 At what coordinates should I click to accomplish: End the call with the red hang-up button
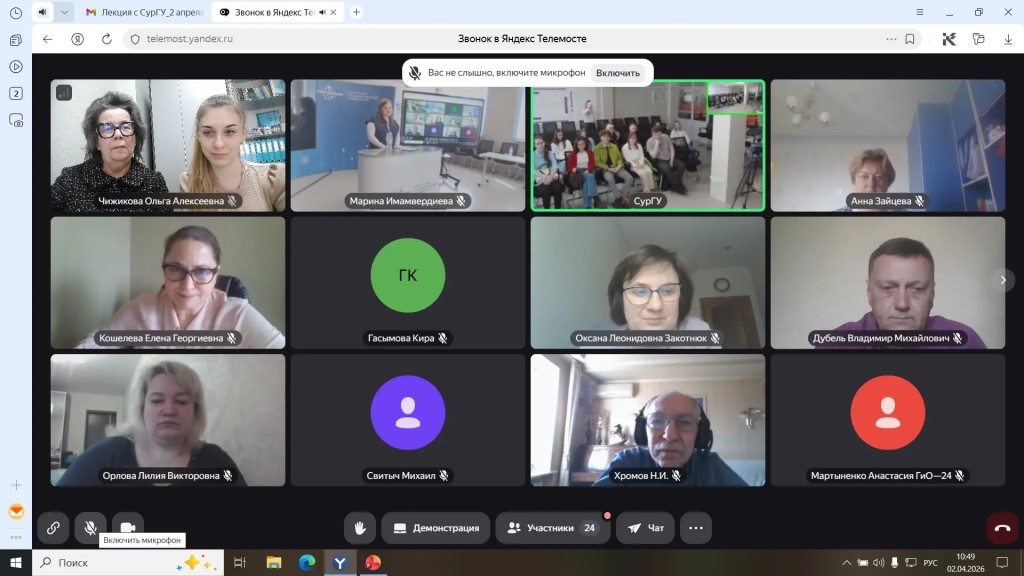point(1002,528)
